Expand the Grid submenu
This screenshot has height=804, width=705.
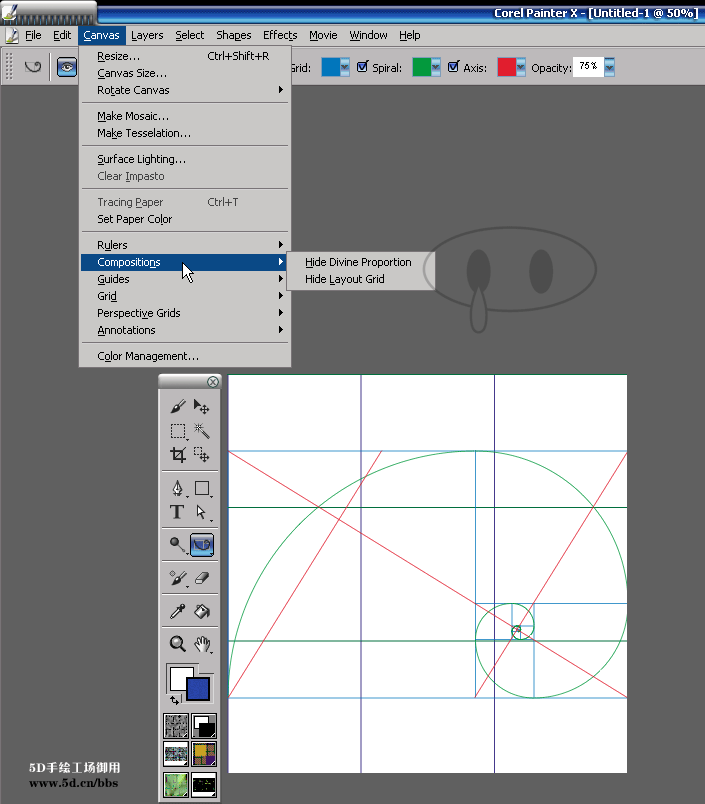186,296
